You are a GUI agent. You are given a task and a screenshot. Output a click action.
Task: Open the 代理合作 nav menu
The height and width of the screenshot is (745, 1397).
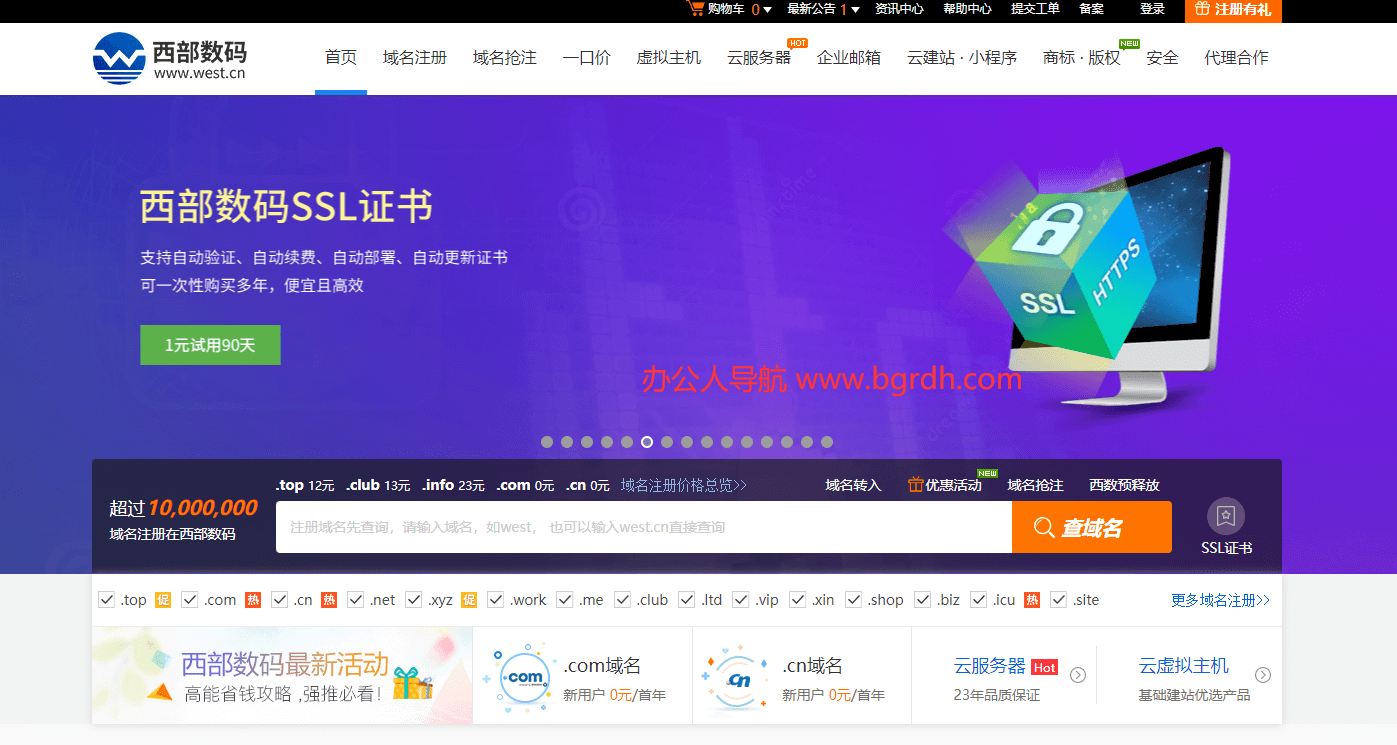click(1237, 58)
